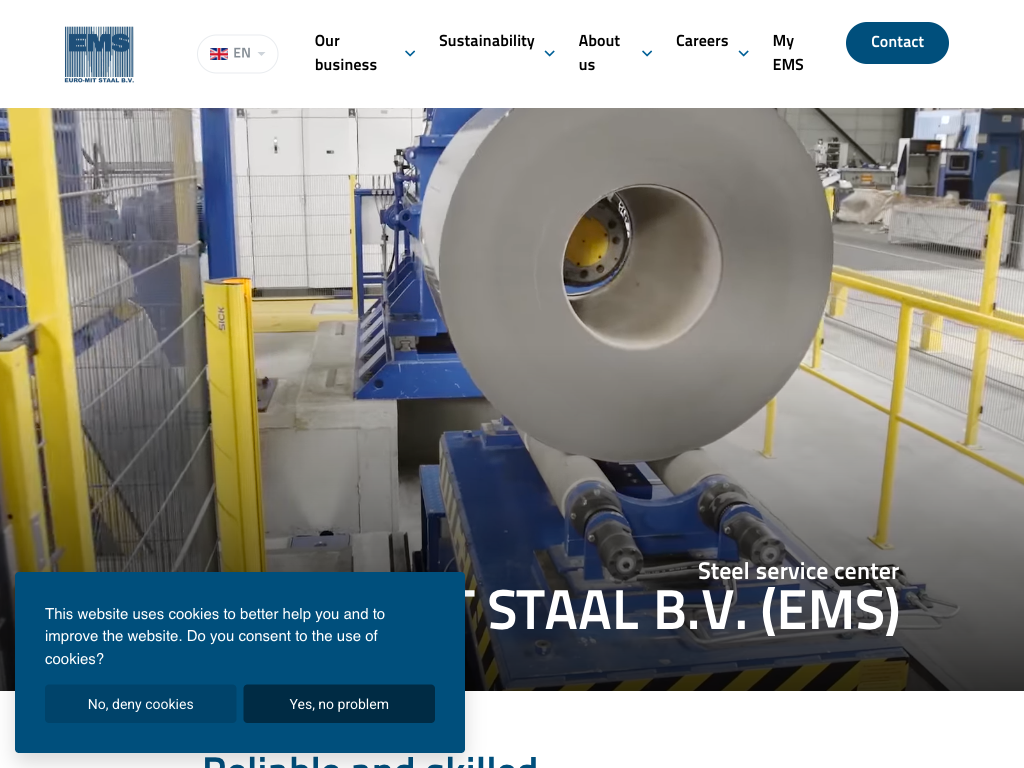The width and height of the screenshot is (1024, 768).
Task: Expand the chevron next to Sustainability
Action: [x=550, y=54]
